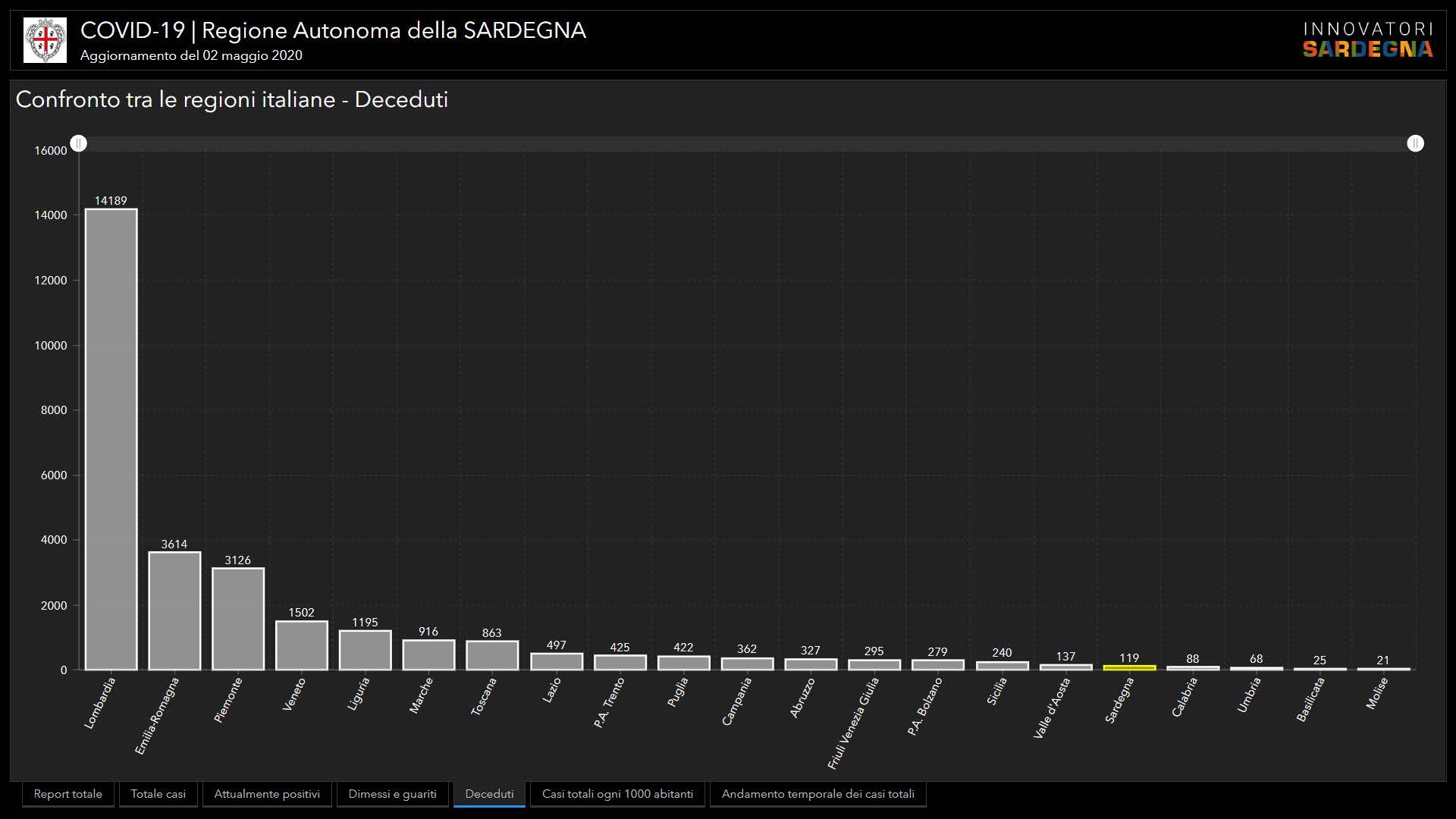Viewport: 1456px width, 819px height.
Task: Click the Marche bar showing 916
Action: point(428,655)
